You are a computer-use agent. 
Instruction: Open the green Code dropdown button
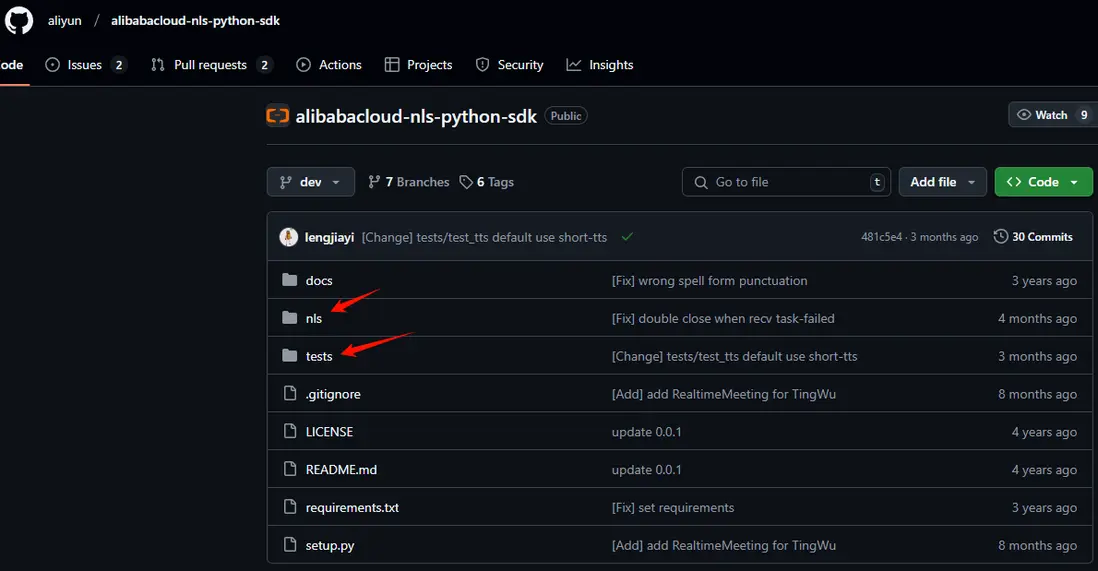click(x=1042, y=182)
